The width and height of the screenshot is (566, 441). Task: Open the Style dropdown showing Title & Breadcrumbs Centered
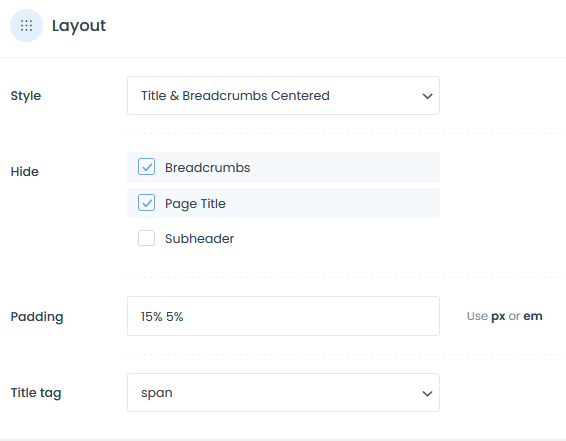pos(283,96)
